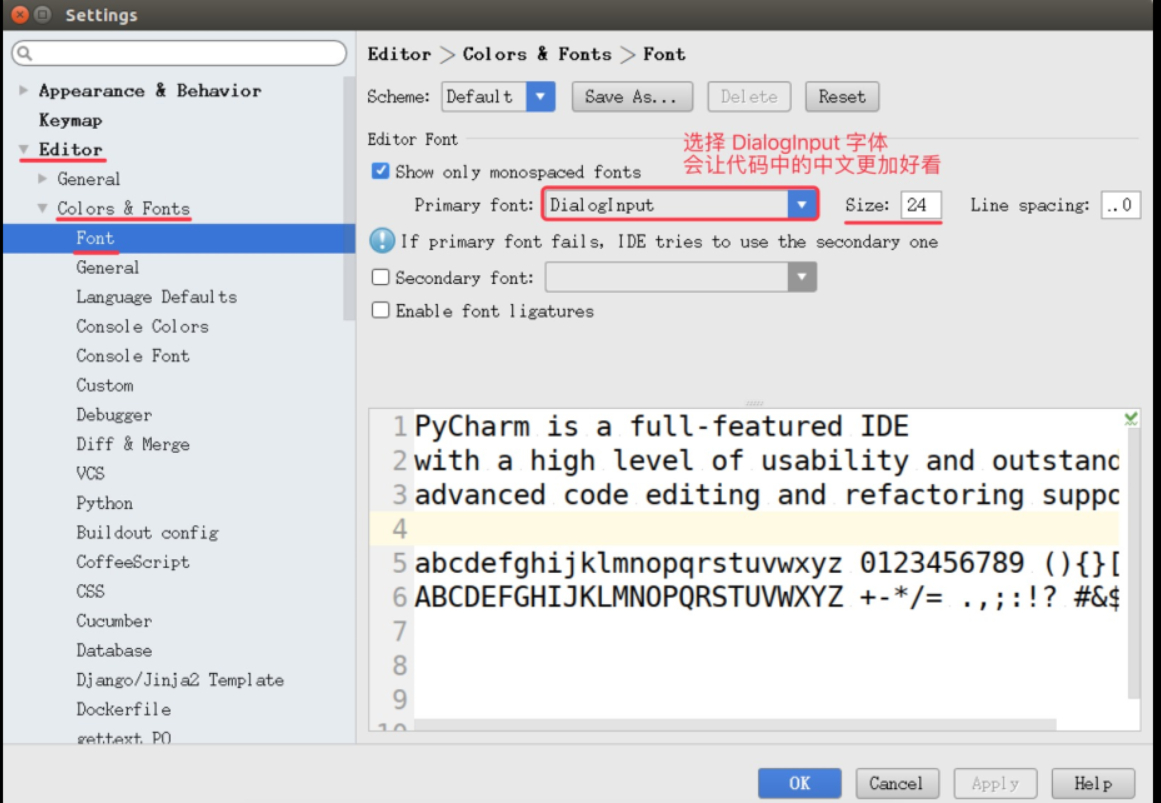Collapse the Editor tree node
Screen dimensions: 1161x803
click(24, 149)
